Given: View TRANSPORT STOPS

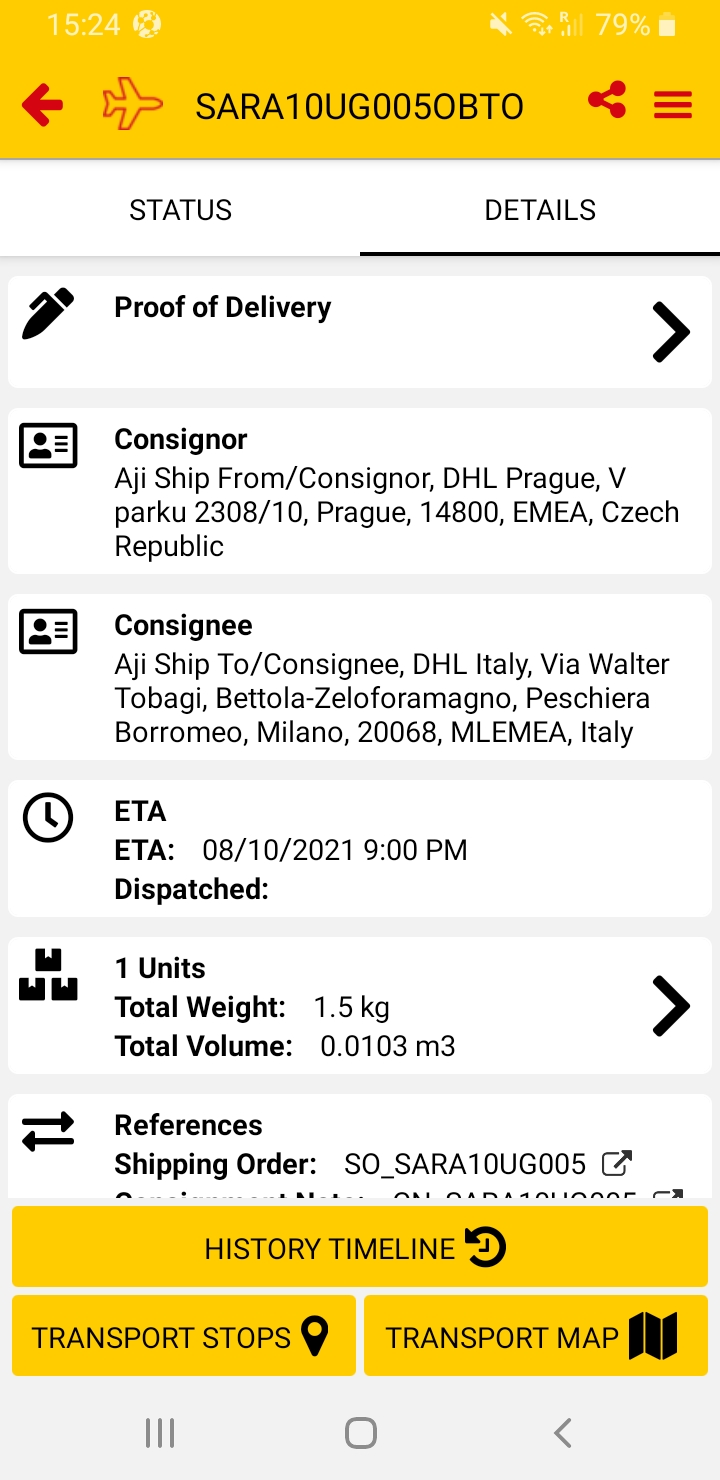Looking at the screenshot, I should (x=183, y=1336).
